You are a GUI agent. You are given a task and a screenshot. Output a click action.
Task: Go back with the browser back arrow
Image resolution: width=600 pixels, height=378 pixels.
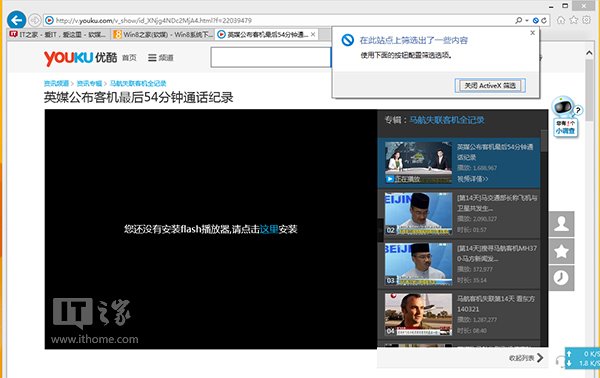click(x=16, y=20)
